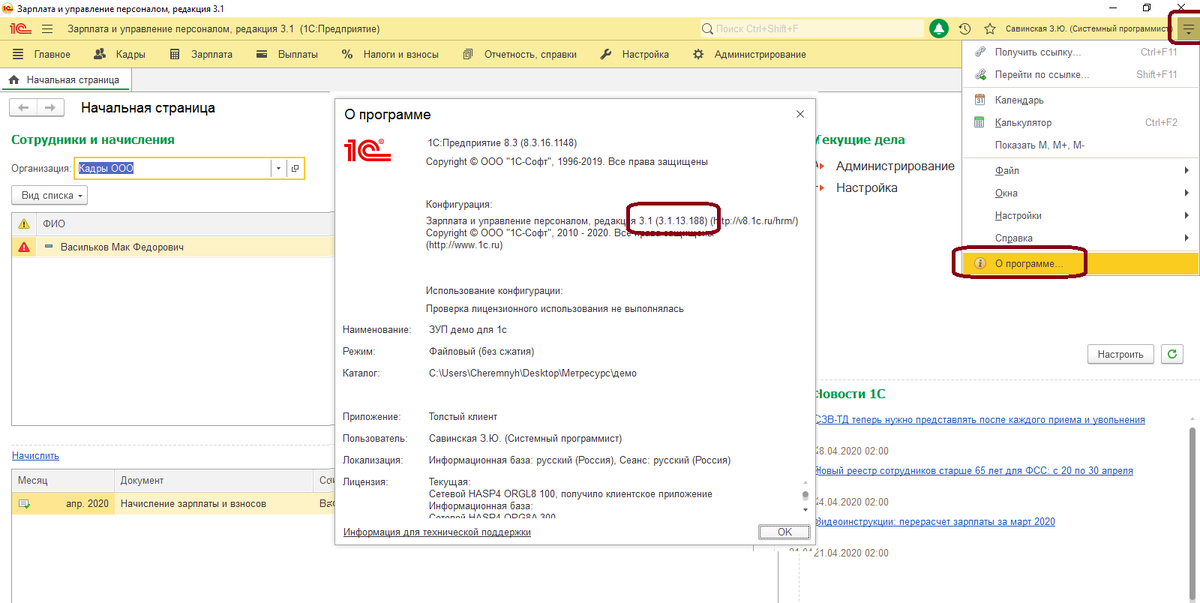Click the Калькулятор calculator icon
Viewport: 1200px width, 603px height.
[x=980, y=123]
